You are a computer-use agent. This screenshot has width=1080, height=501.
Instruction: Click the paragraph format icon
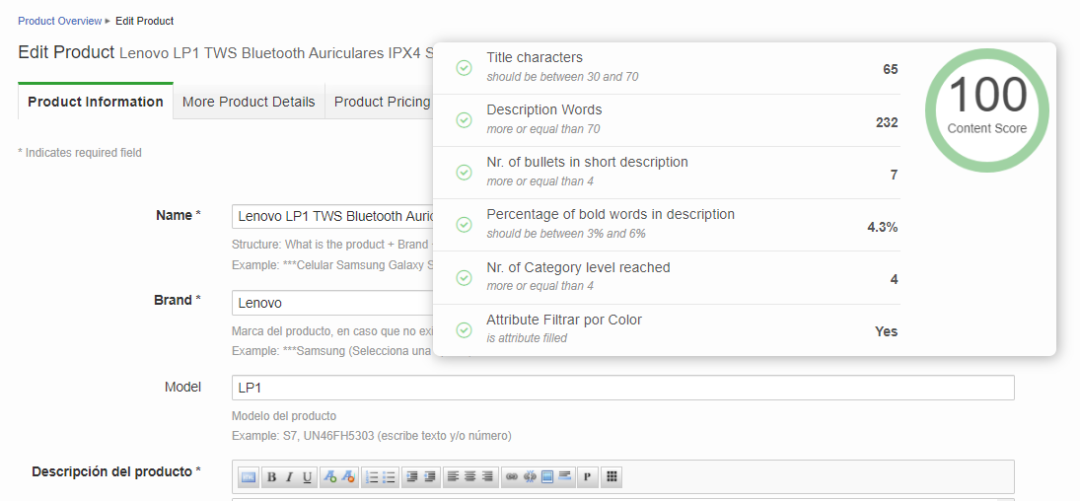(587, 478)
